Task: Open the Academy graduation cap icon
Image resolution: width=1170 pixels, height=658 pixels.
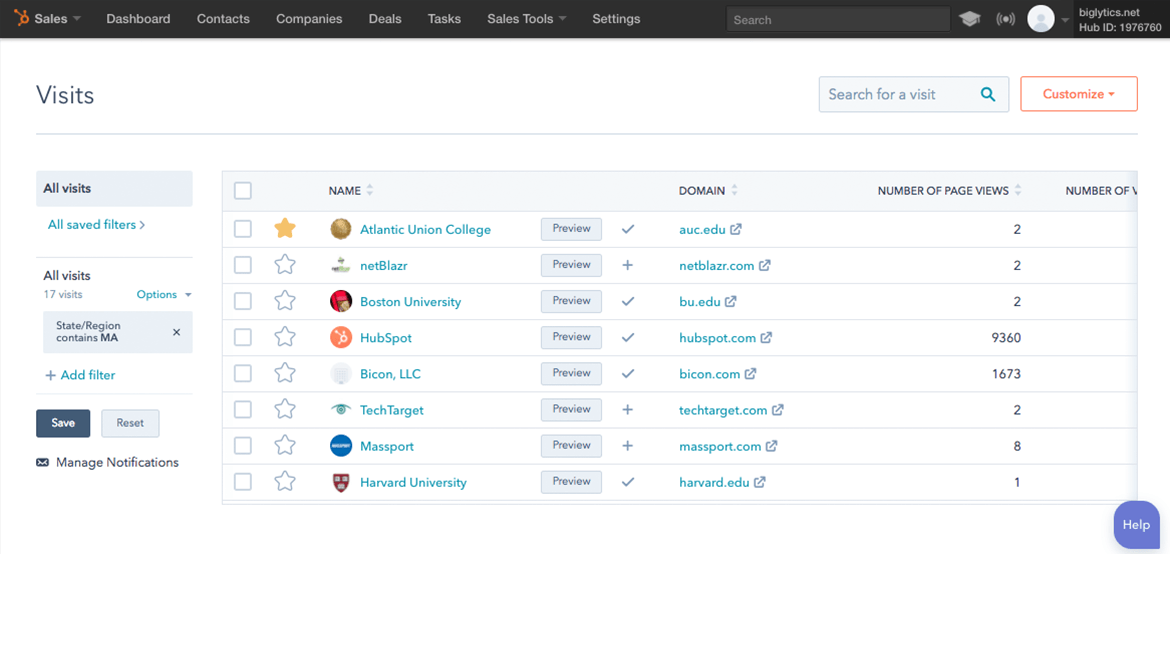Action: point(969,19)
